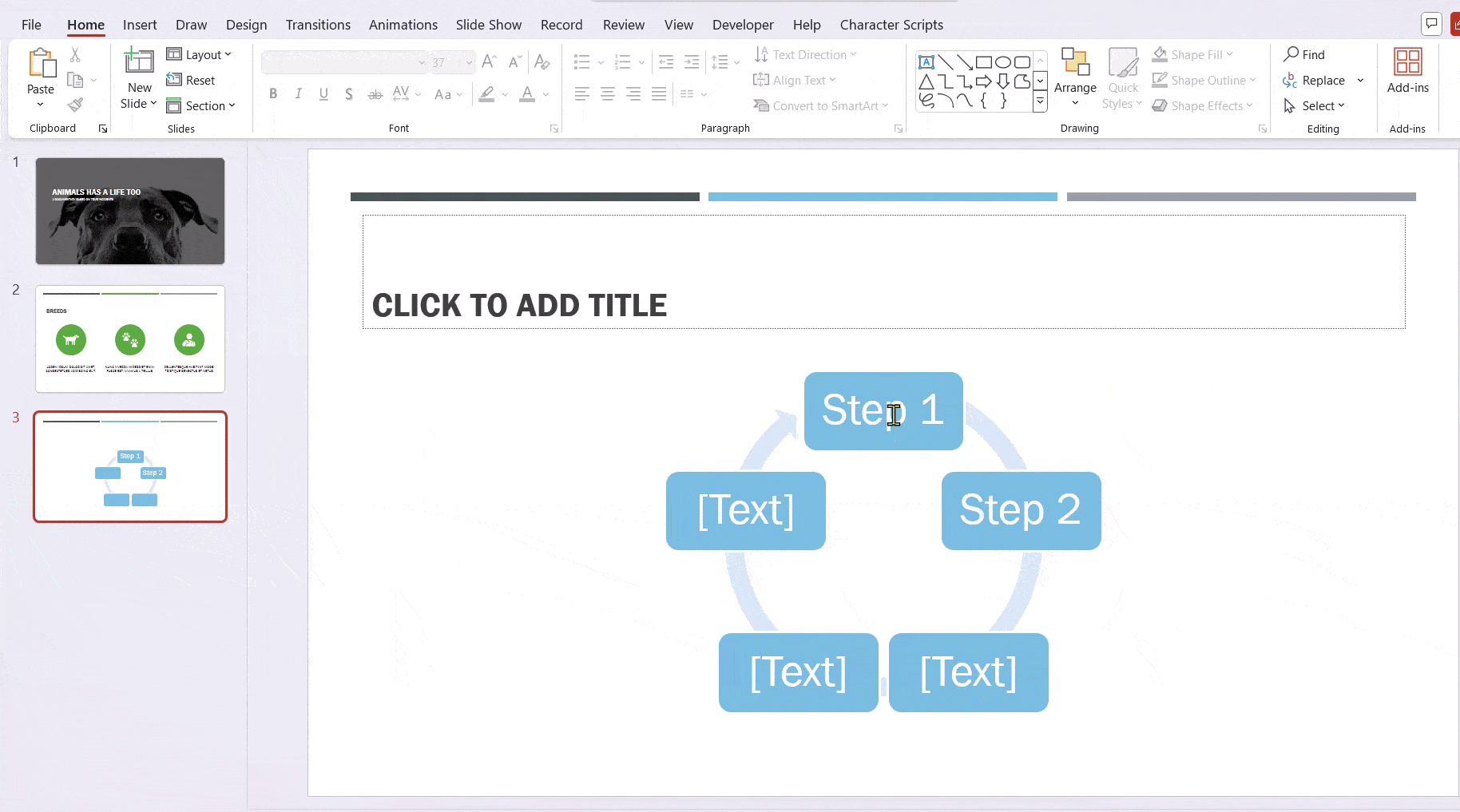Toggle Underline text formatting
The image size is (1460, 812).
pyautogui.click(x=323, y=94)
